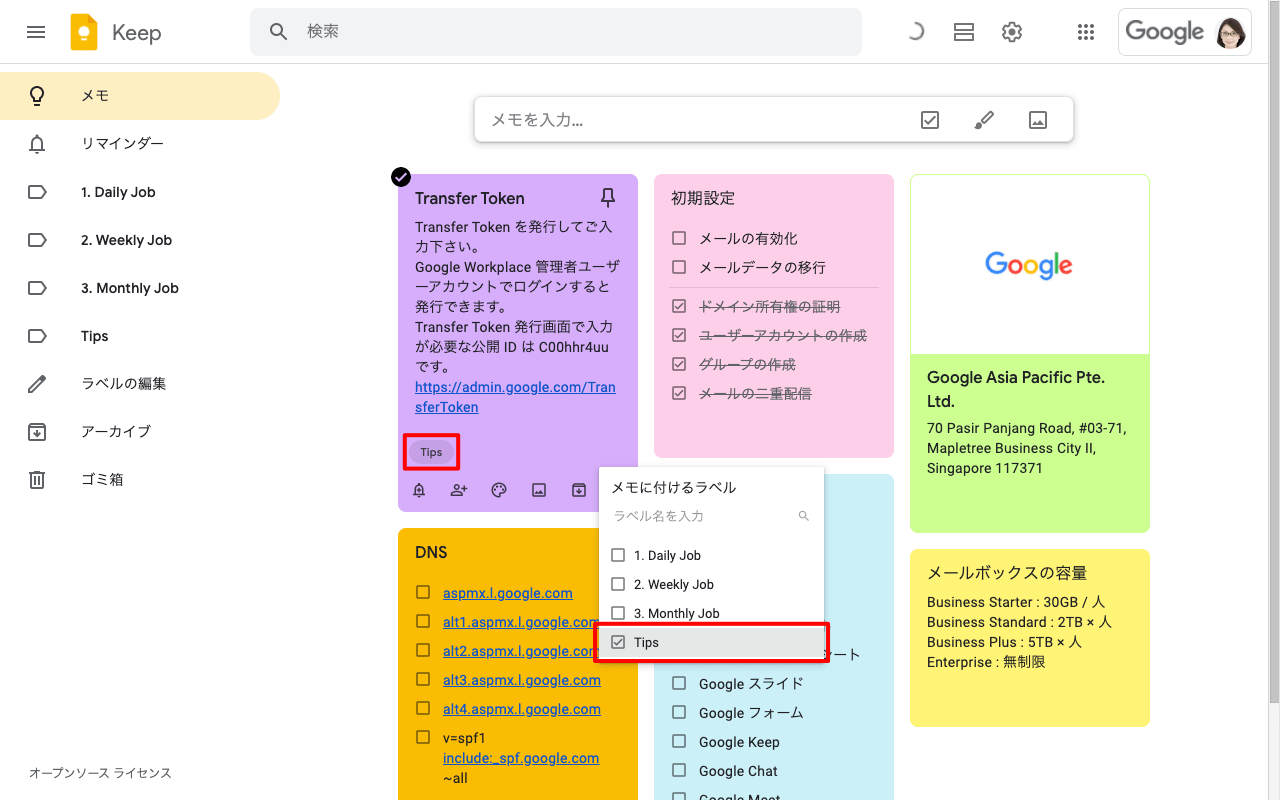Check 1. Daily Job in label popup
The height and width of the screenshot is (800, 1280).
[x=618, y=555]
